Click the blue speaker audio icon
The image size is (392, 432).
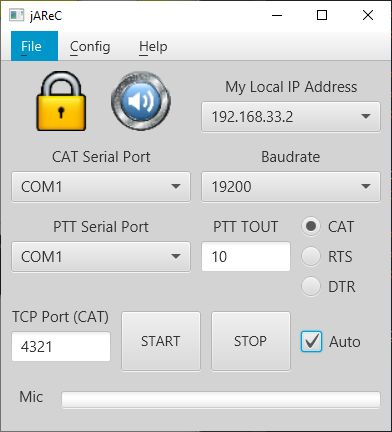coord(141,100)
